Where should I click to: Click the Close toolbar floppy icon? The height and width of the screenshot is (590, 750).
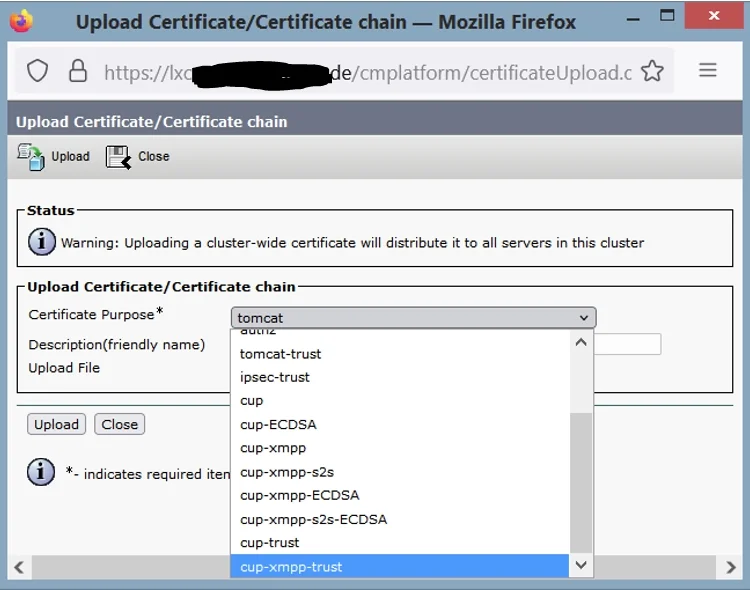click(118, 157)
